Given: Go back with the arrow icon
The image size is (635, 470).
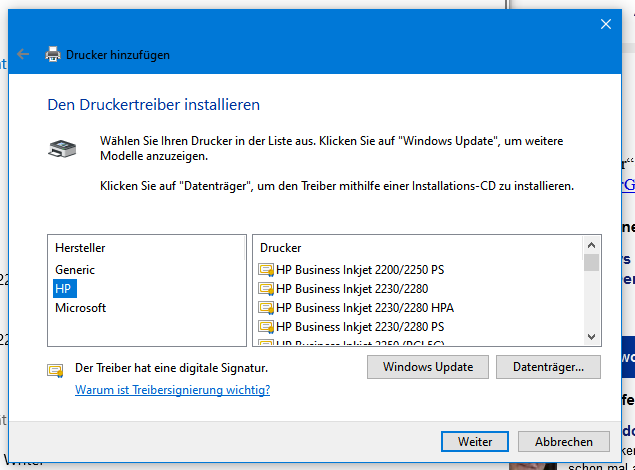Looking at the screenshot, I should pos(23,54).
